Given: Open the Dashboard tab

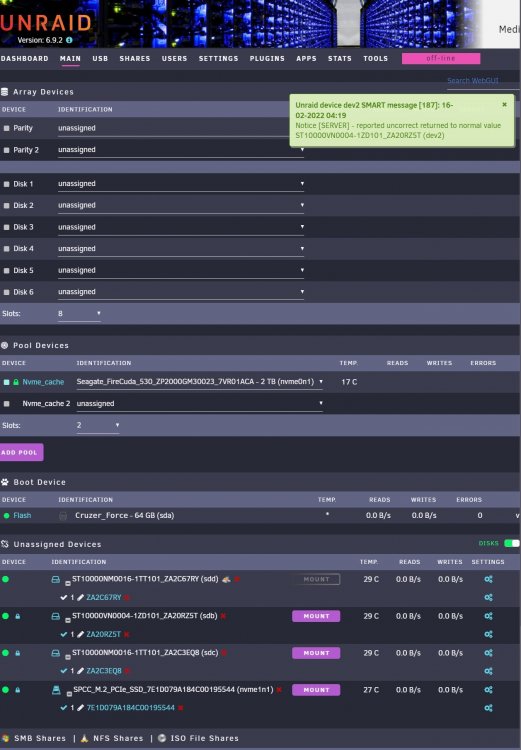Looking at the screenshot, I should coord(24,58).
